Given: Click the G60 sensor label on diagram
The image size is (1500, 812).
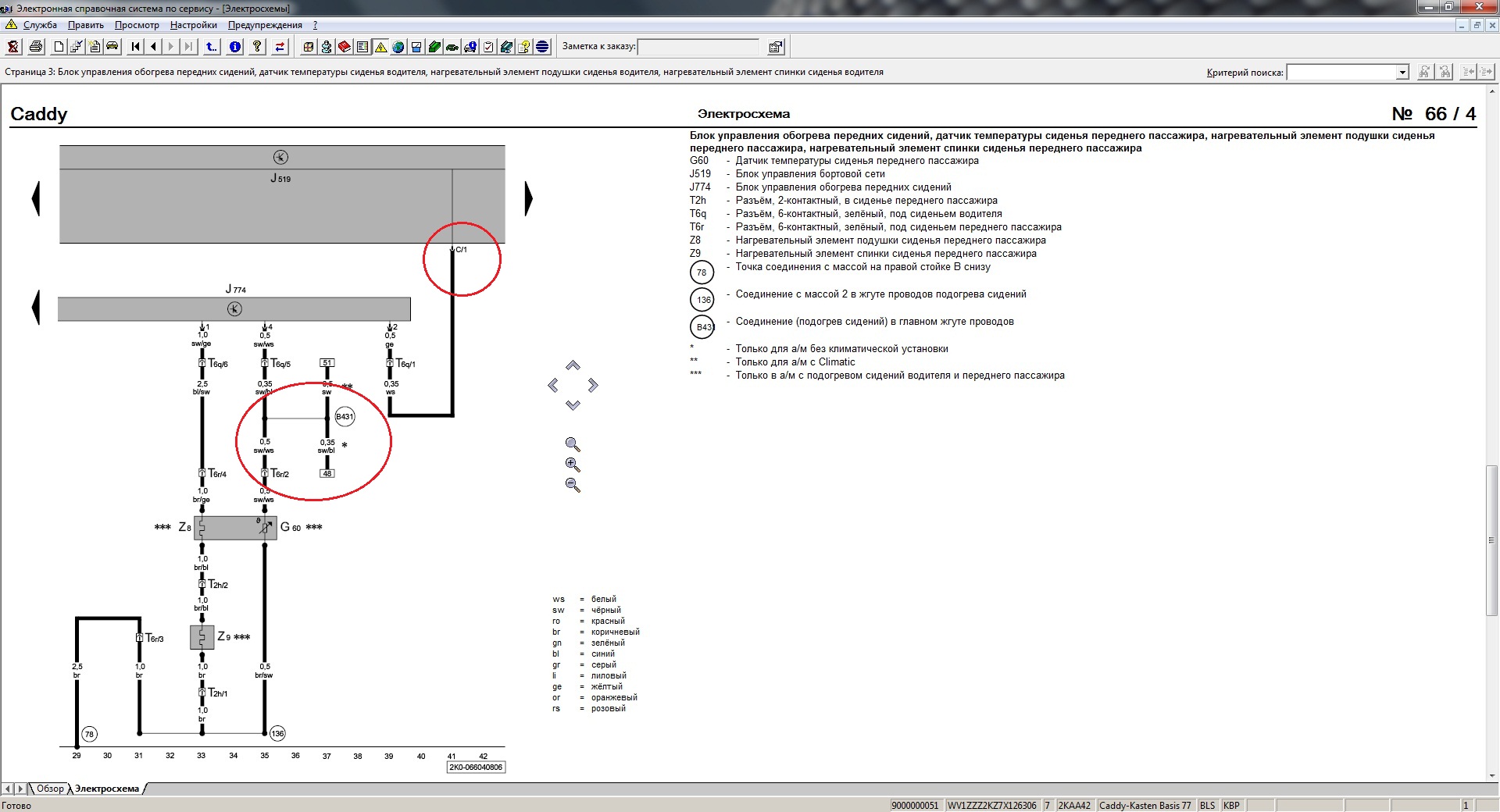Looking at the screenshot, I should click(x=291, y=527).
